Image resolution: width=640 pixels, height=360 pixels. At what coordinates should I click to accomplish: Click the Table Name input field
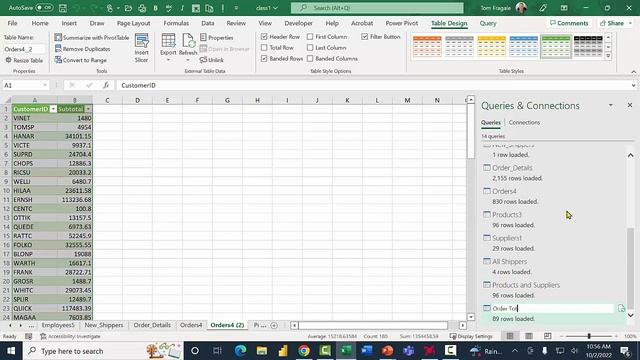pyautogui.click(x=24, y=49)
